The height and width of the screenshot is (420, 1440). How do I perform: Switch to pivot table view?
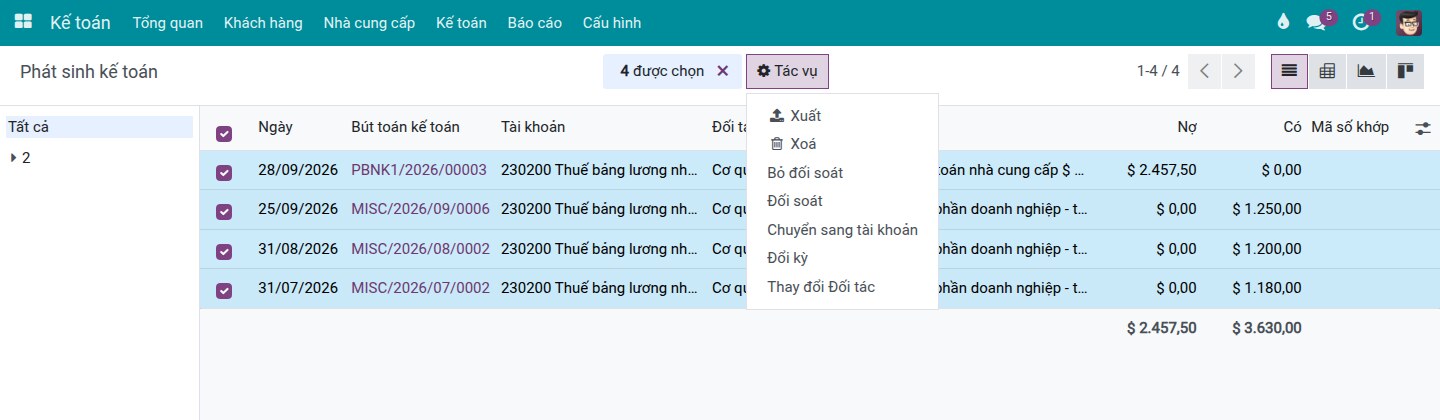pos(1327,71)
